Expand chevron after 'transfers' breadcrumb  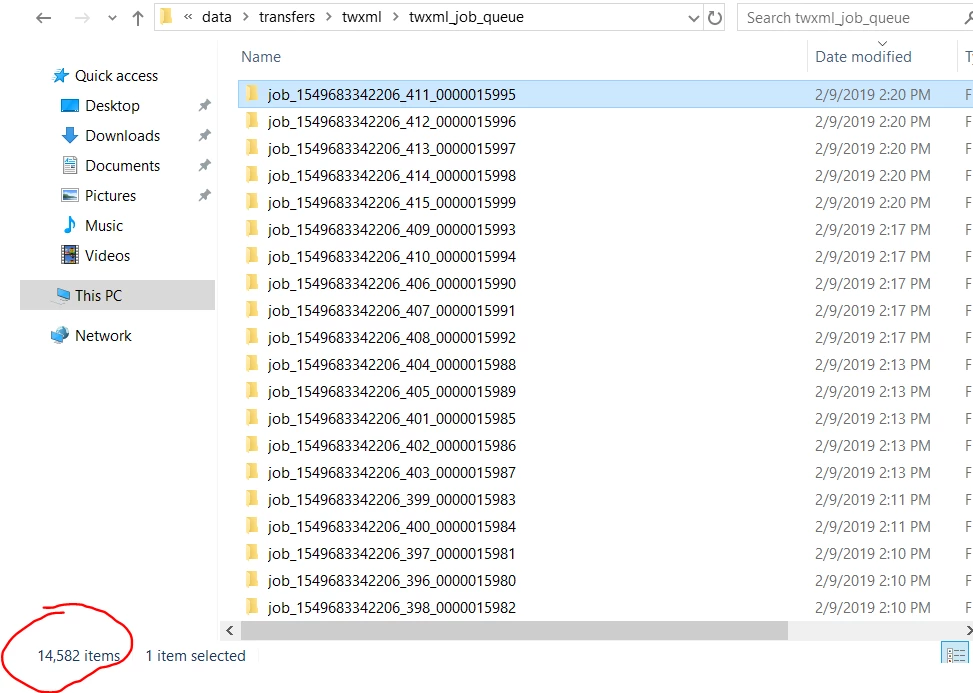point(329,17)
